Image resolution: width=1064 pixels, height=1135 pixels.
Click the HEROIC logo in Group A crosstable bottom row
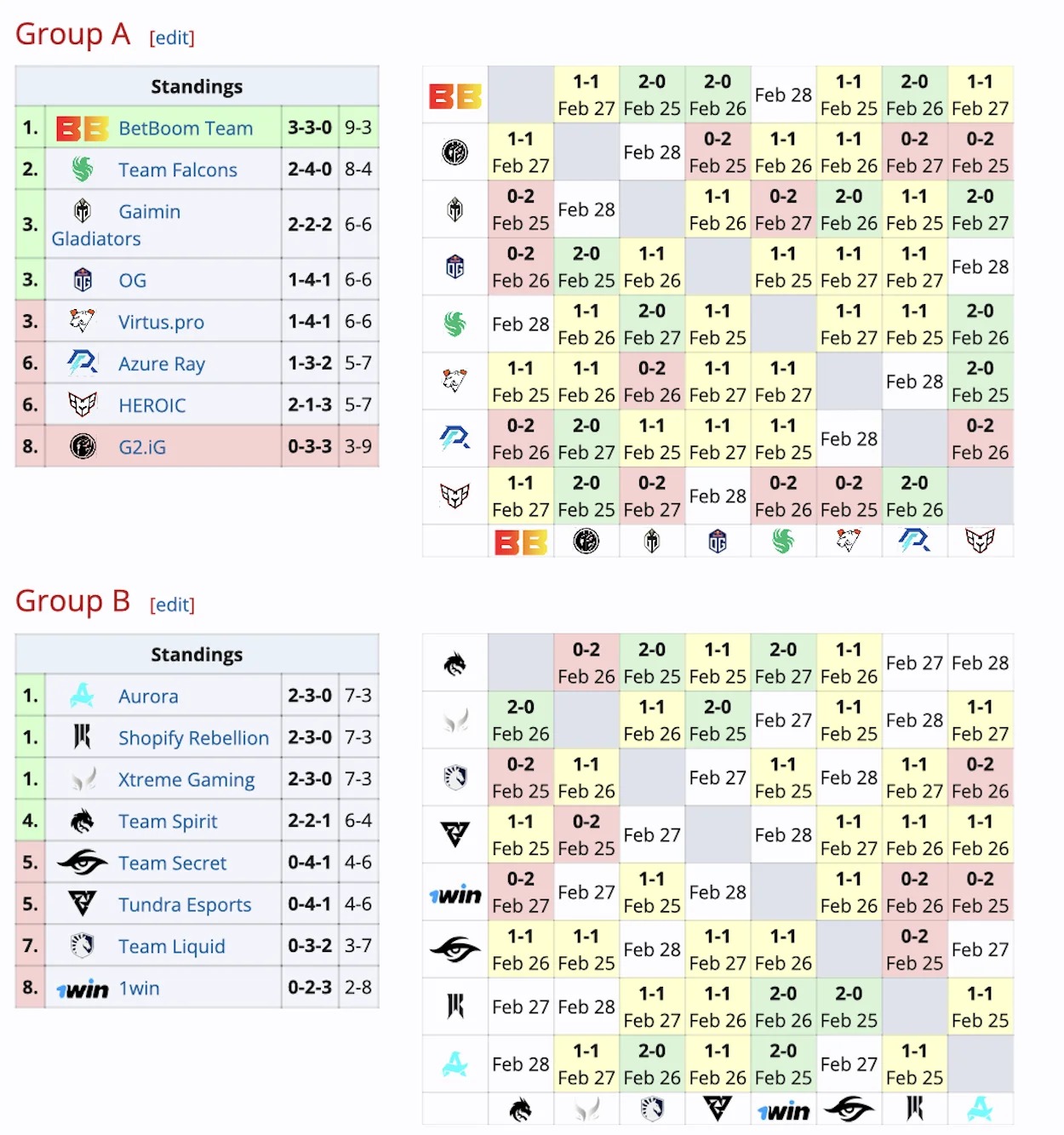(x=980, y=541)
